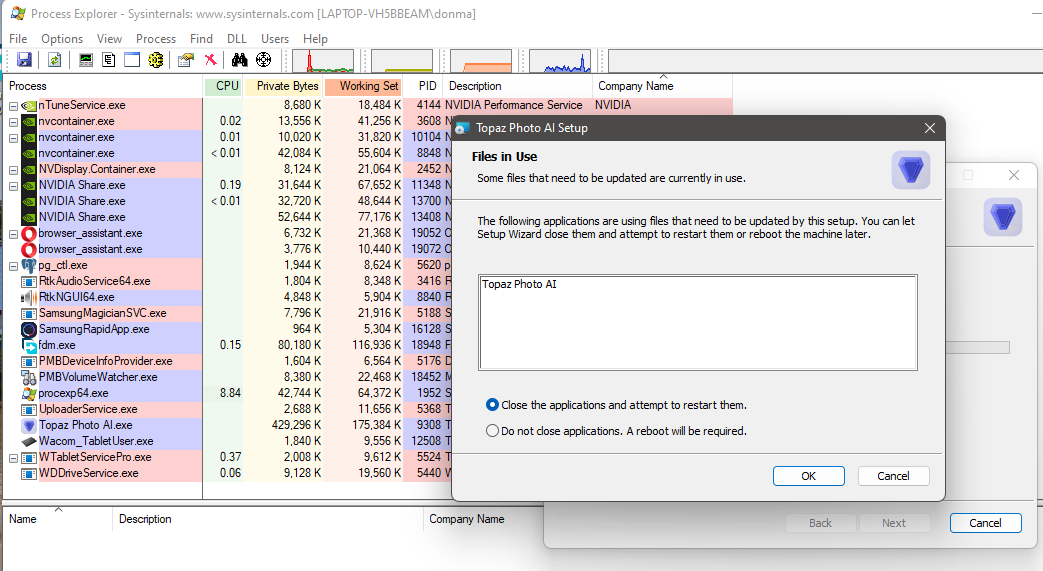Click the Kill Process red X icon

point(210,60)
